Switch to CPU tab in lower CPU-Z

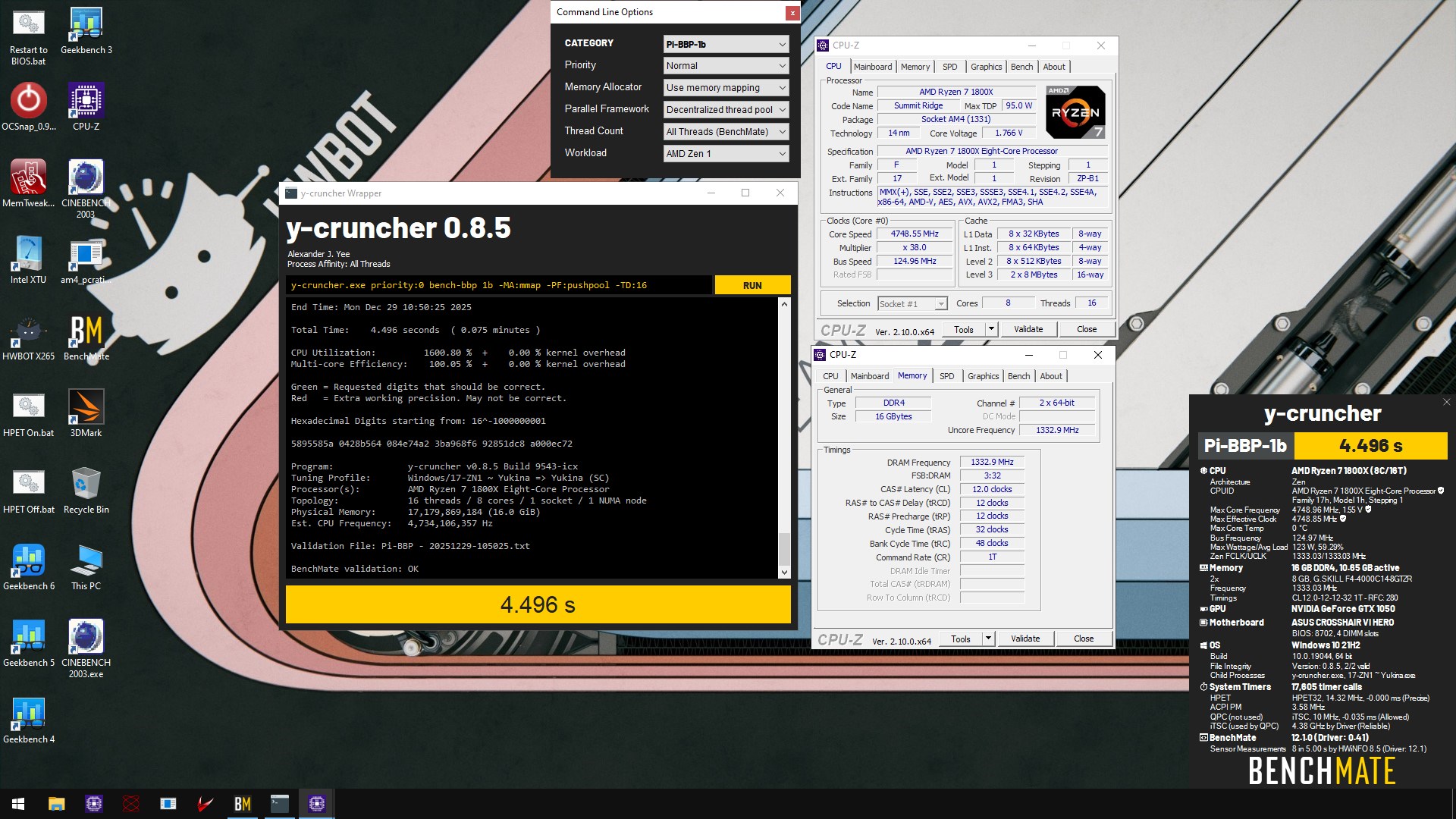point(830,376)
